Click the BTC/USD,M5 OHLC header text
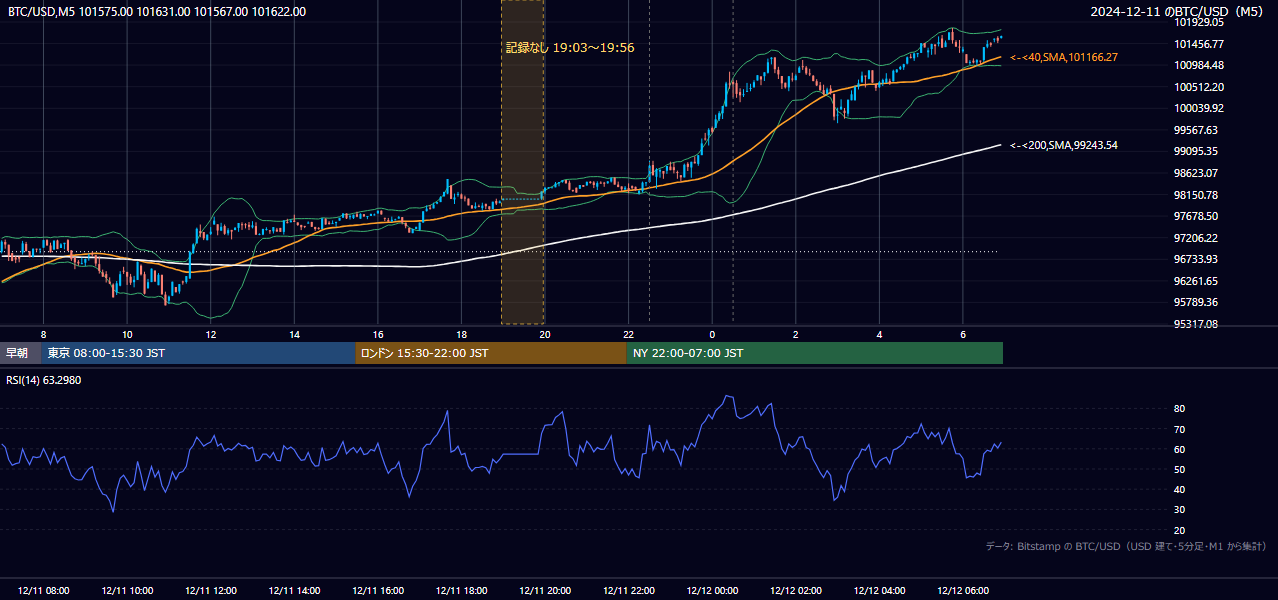This screenshot has width=1278, height=600. (x=157, y=12)
